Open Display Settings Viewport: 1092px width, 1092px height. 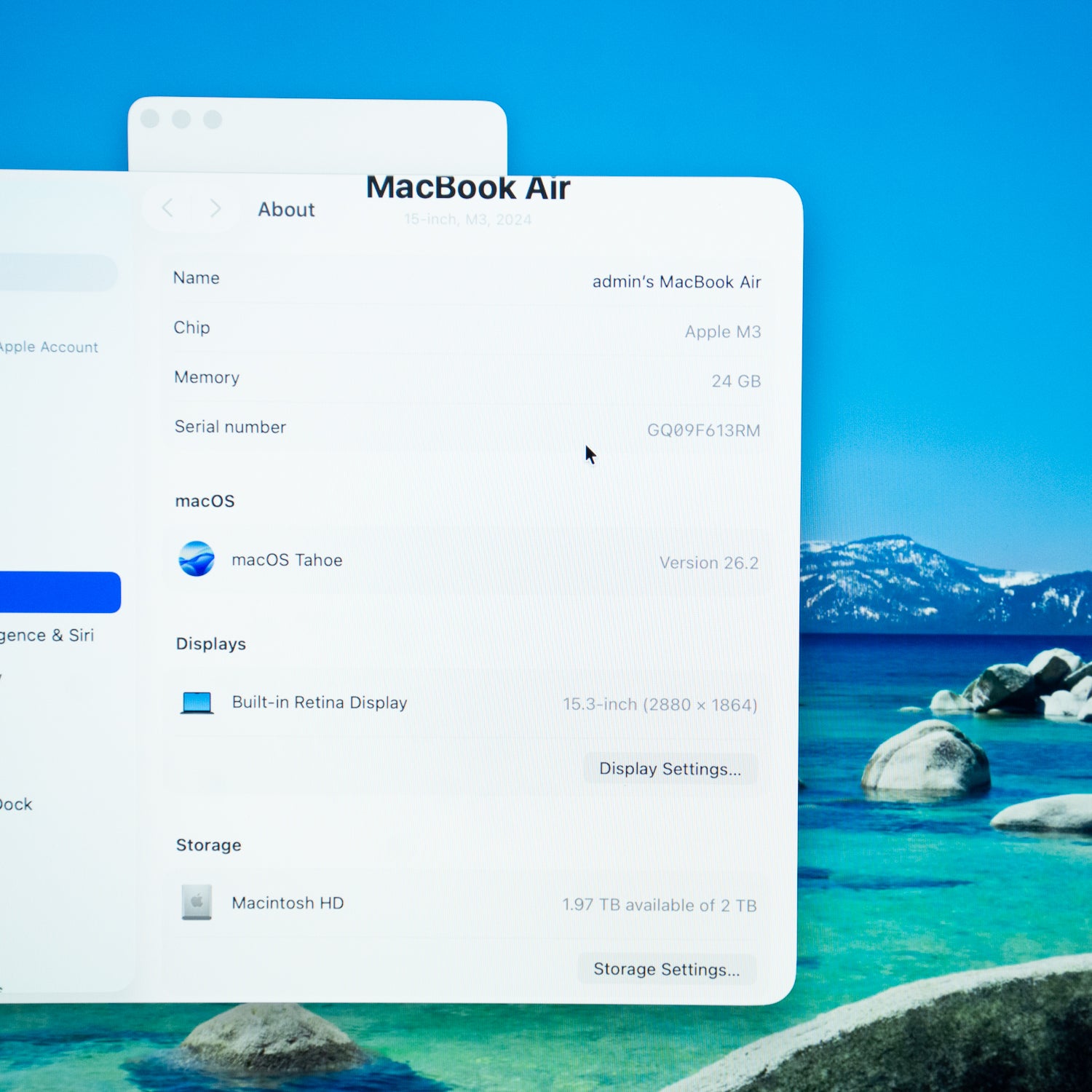click(x=669, y=769)
